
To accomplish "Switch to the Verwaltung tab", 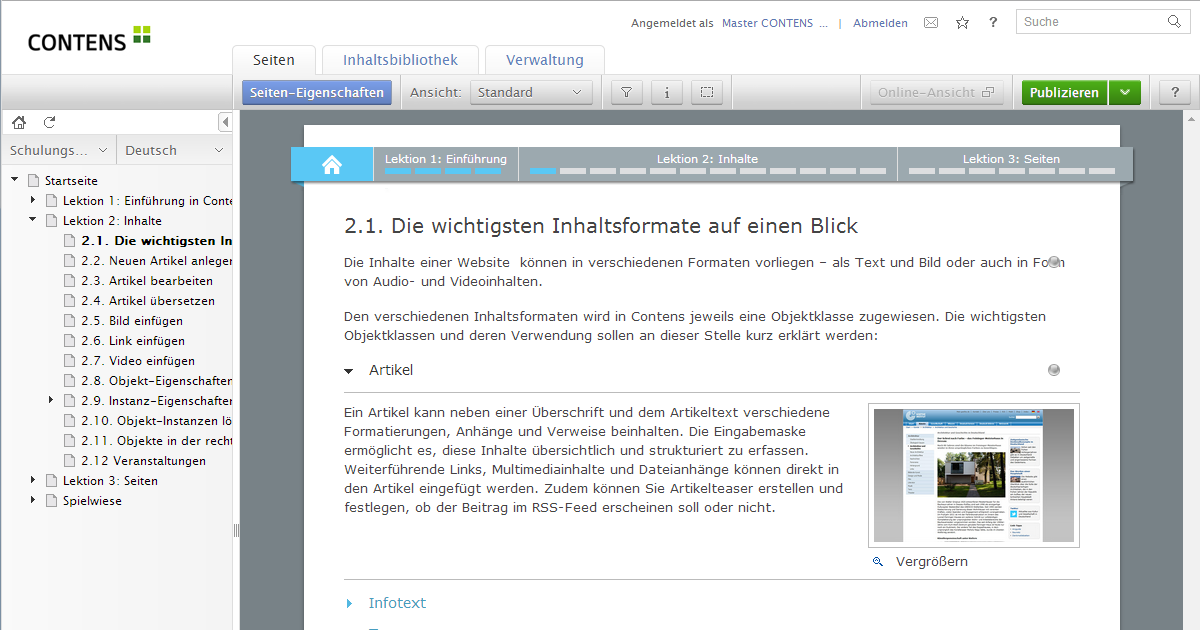I will [545, 60].
